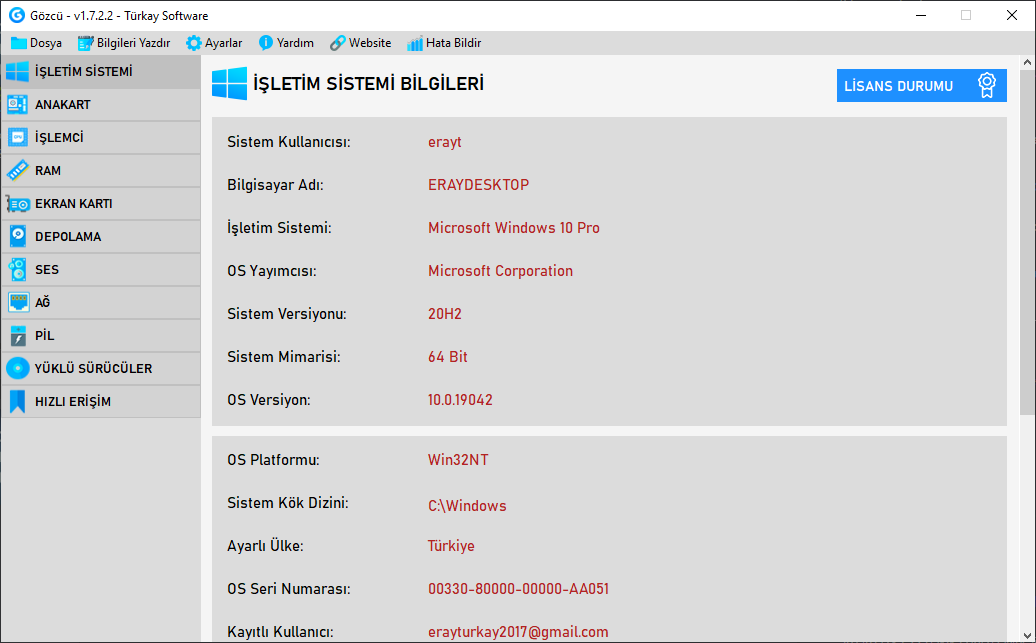The image size is (1036, 643).
Task: Click the Sistem Mimarisi label
Action: (x=283, y=357)
